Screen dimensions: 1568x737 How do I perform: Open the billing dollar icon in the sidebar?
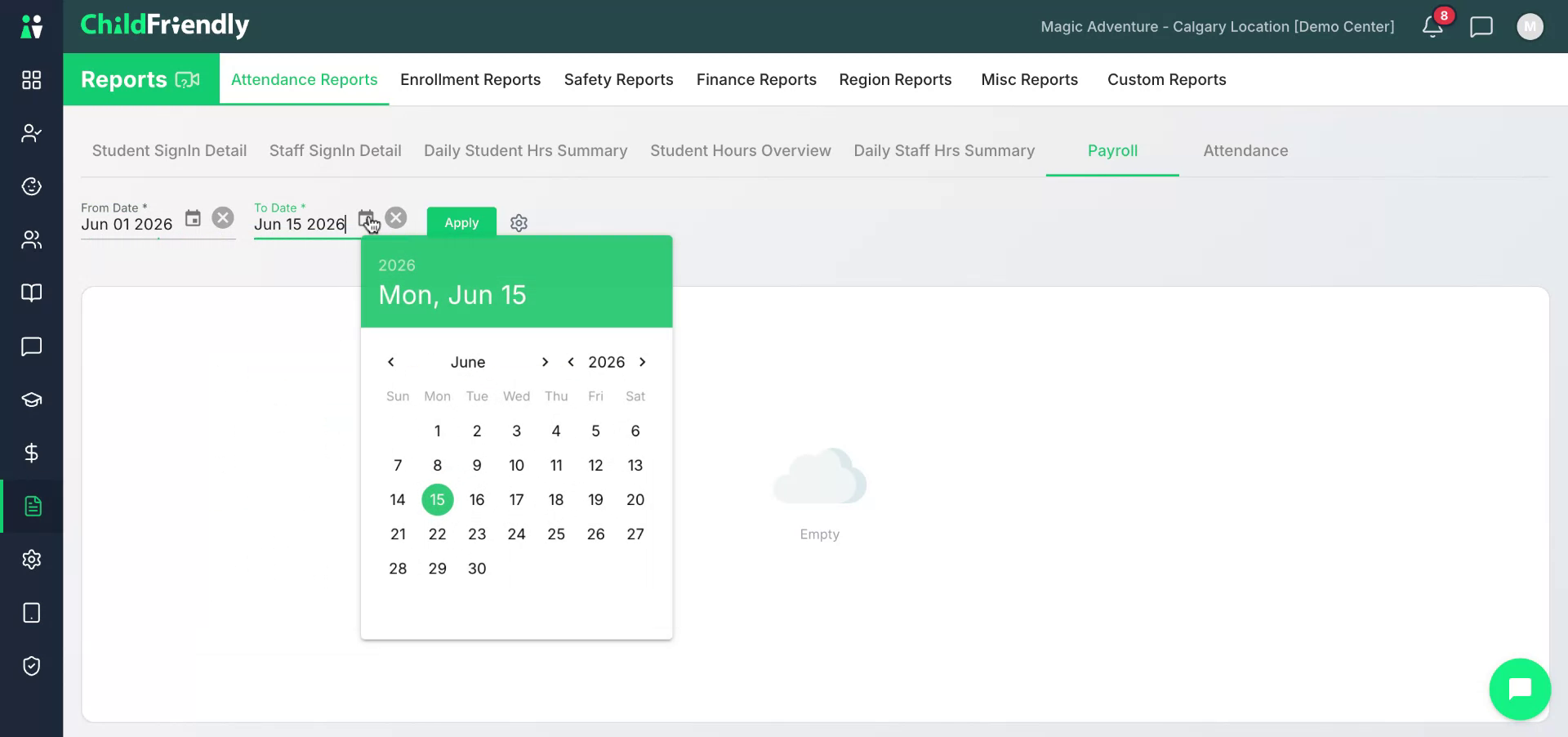tap(31, 453)
